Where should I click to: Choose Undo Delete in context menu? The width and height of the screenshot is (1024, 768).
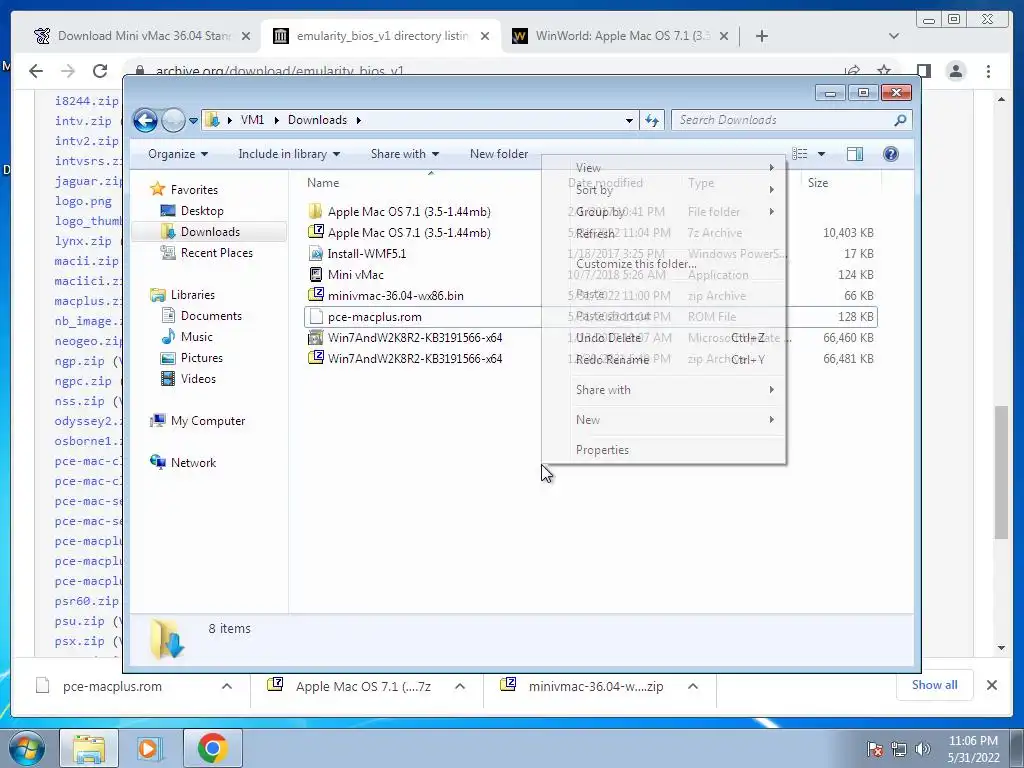point(664,338)
